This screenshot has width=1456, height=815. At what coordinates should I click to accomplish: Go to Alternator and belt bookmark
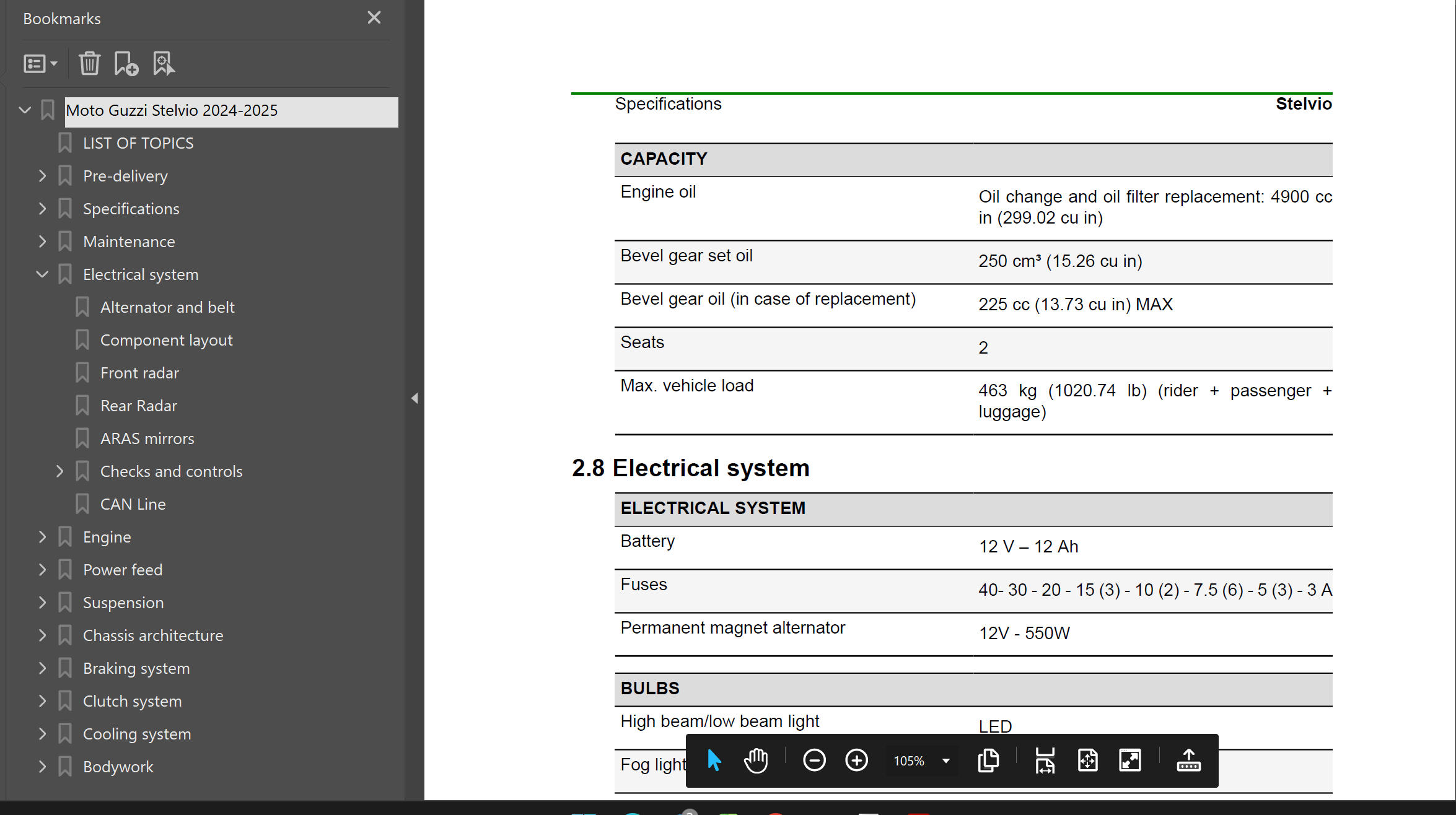(167, 307)
